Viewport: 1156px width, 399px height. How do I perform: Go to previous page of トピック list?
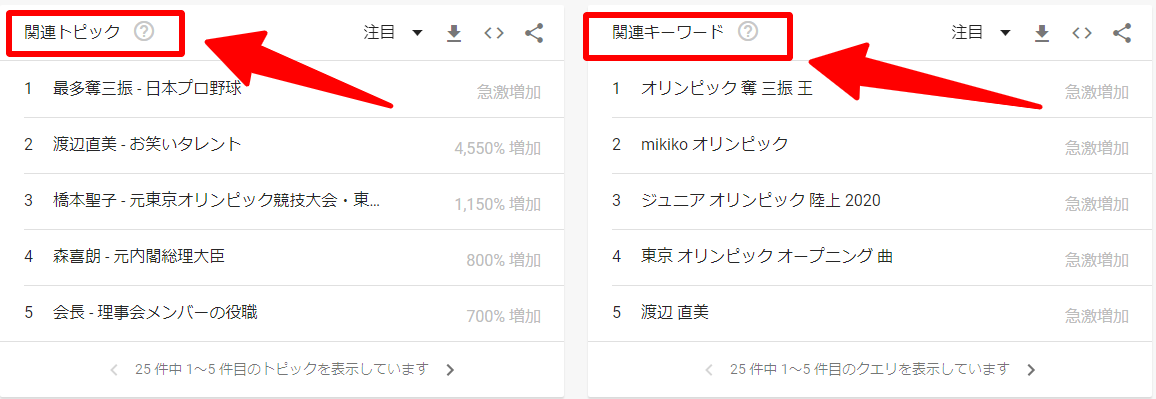[x=114, y=370]
